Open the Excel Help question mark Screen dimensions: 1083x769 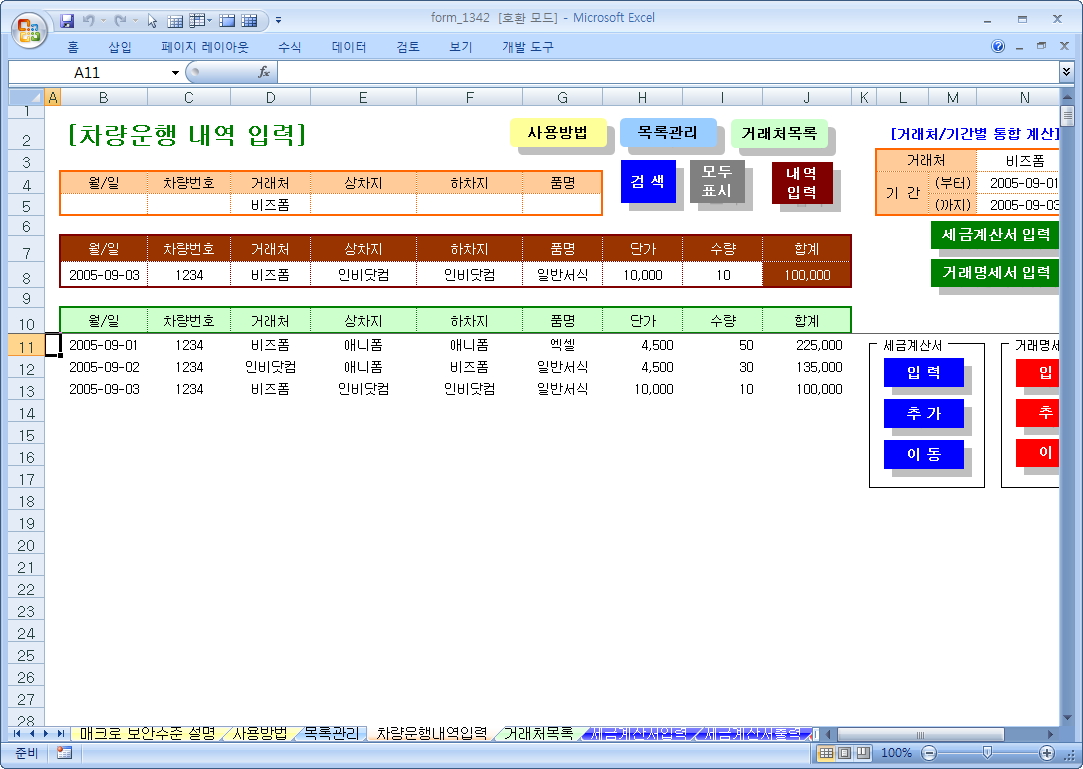point(997,46)
